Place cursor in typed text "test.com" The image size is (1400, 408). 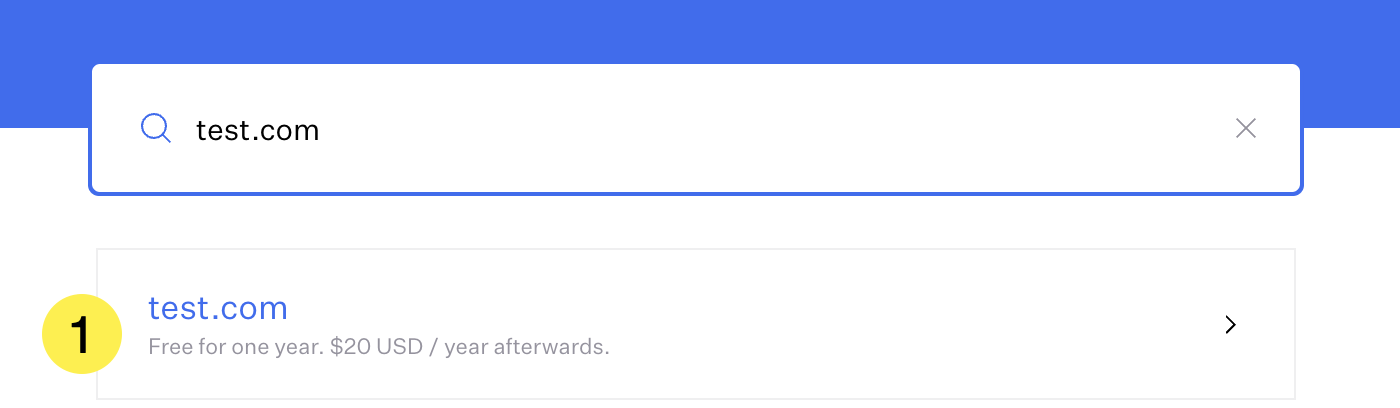(258, 130)
